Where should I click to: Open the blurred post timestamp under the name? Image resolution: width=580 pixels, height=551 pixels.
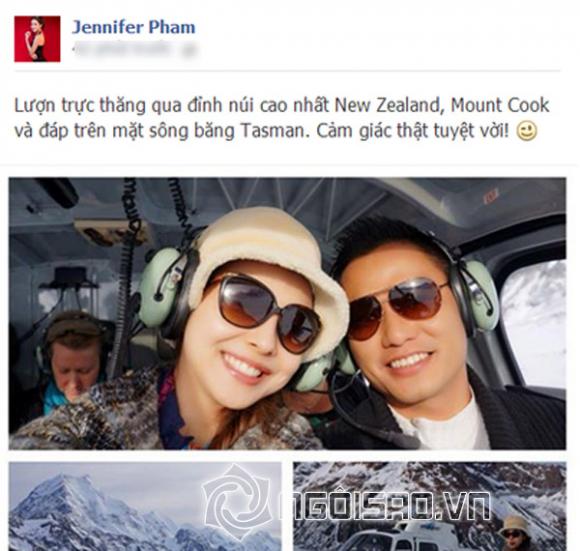(134, 50)
